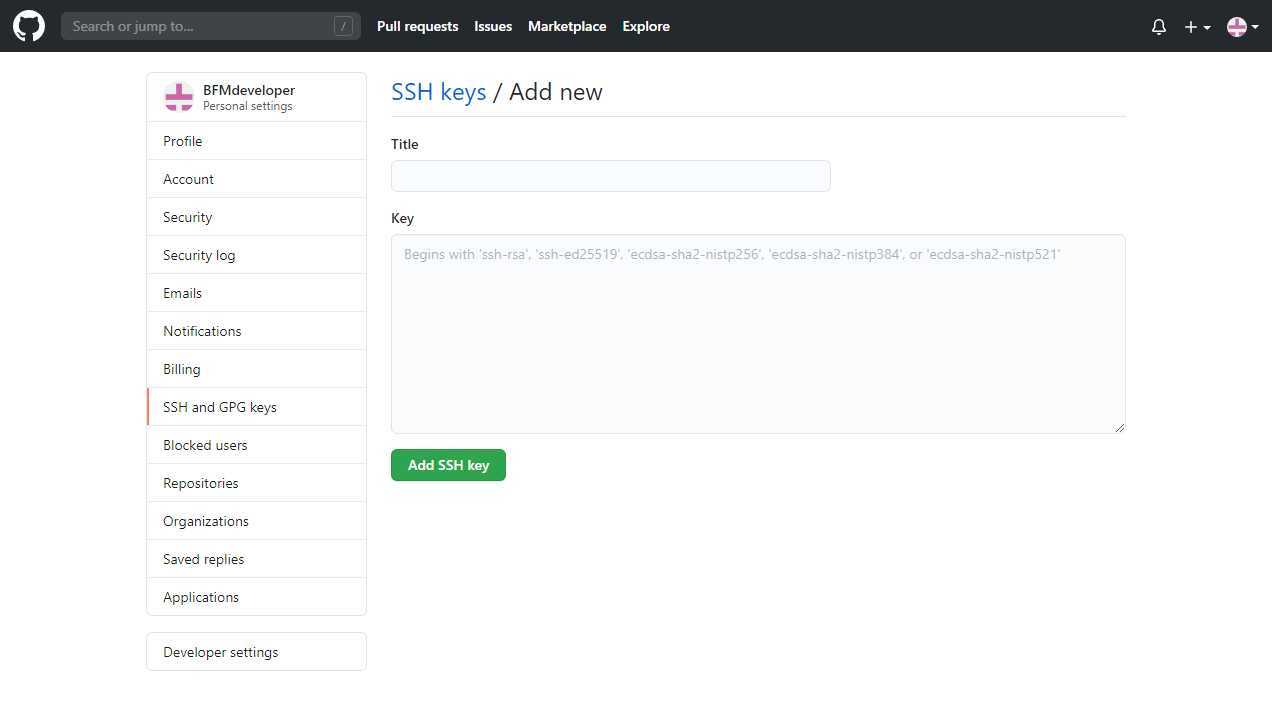The width and height of the screenshot is (1272, 715).
Task: Open Blocked users settings page
Action: (x=256, y=445)
